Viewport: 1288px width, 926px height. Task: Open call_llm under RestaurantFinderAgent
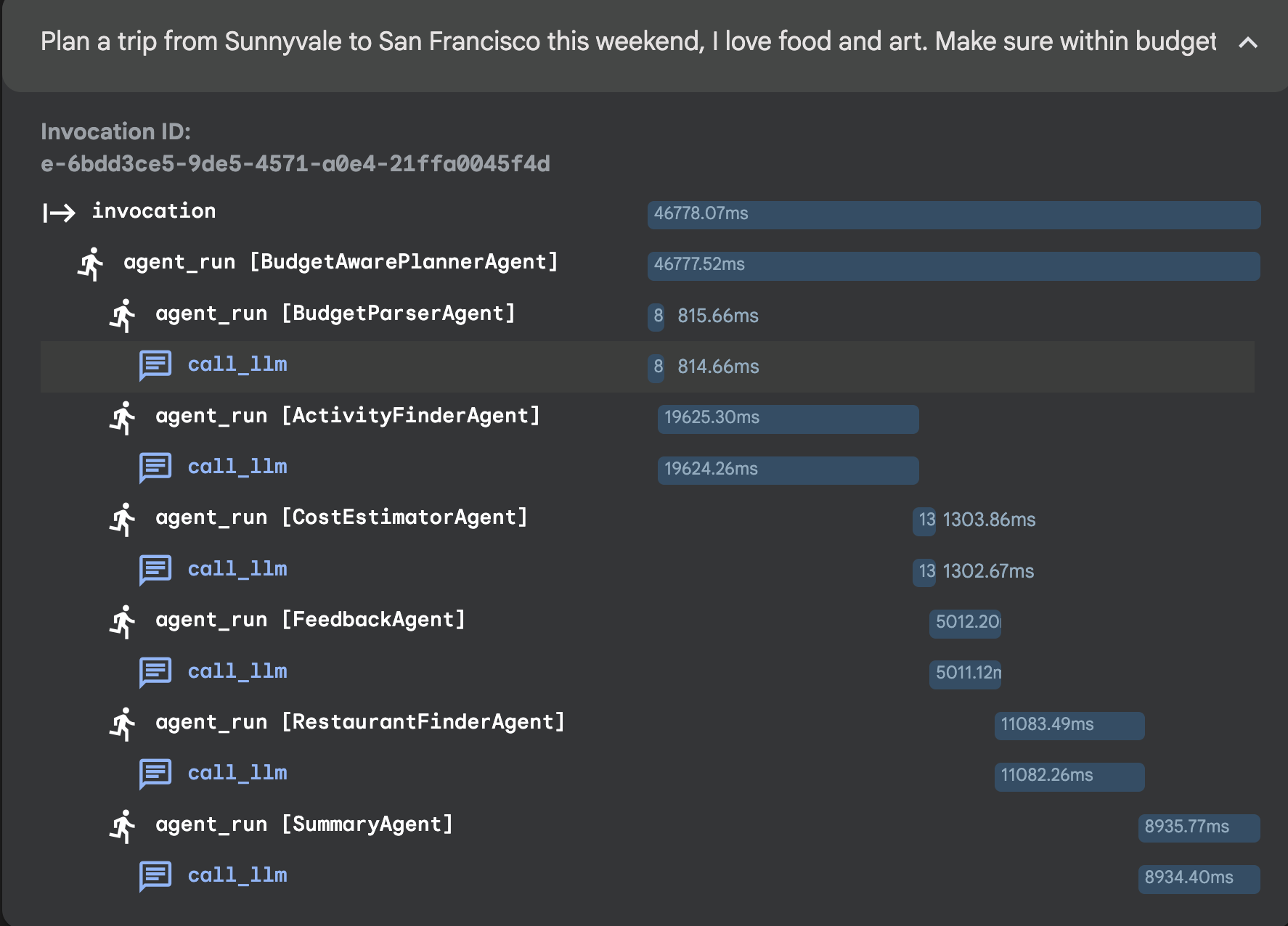237,774
